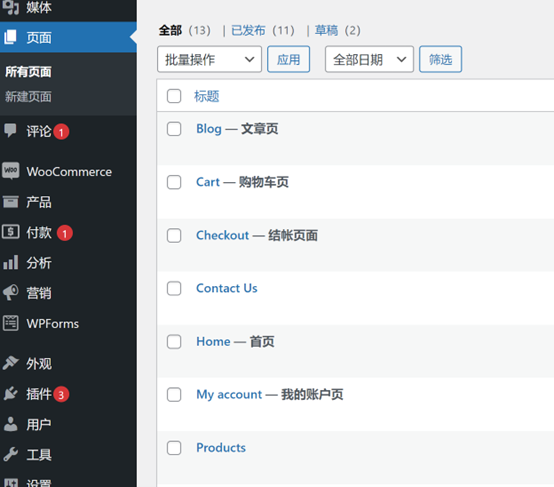The image size is (554, 487).
Task: Open the 付款 sidebar menu
Action: point(39,233)
